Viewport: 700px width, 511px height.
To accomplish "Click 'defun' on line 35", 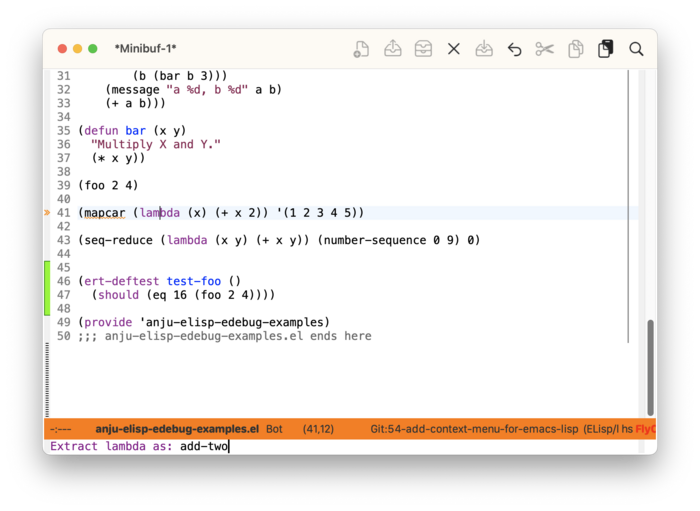I will tap(101, 131).
